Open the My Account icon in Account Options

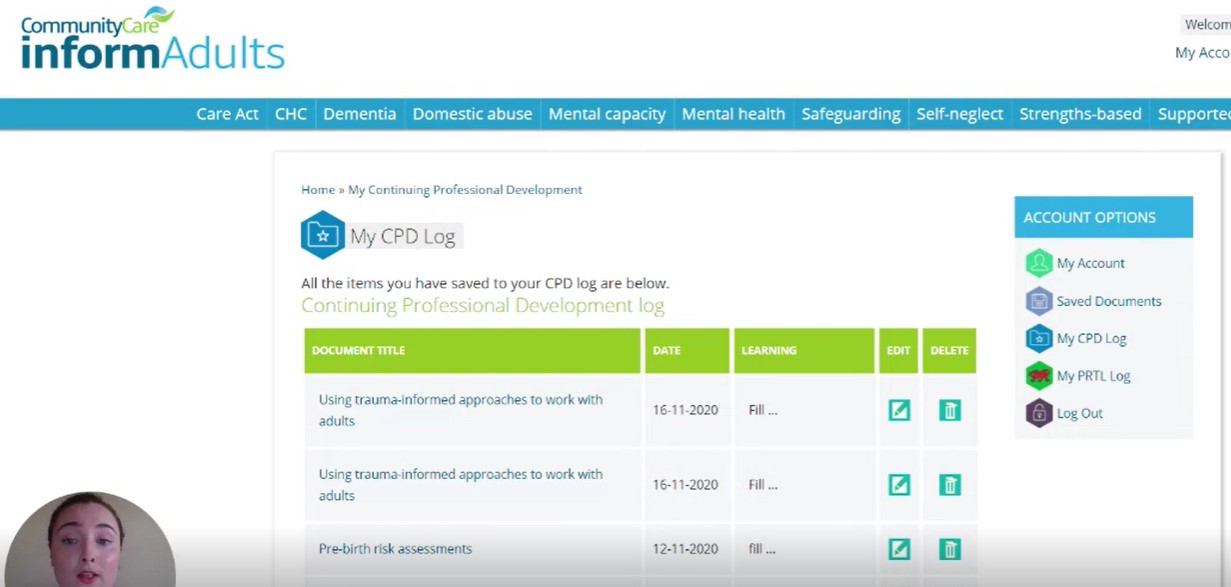[x=1040, y=263]
